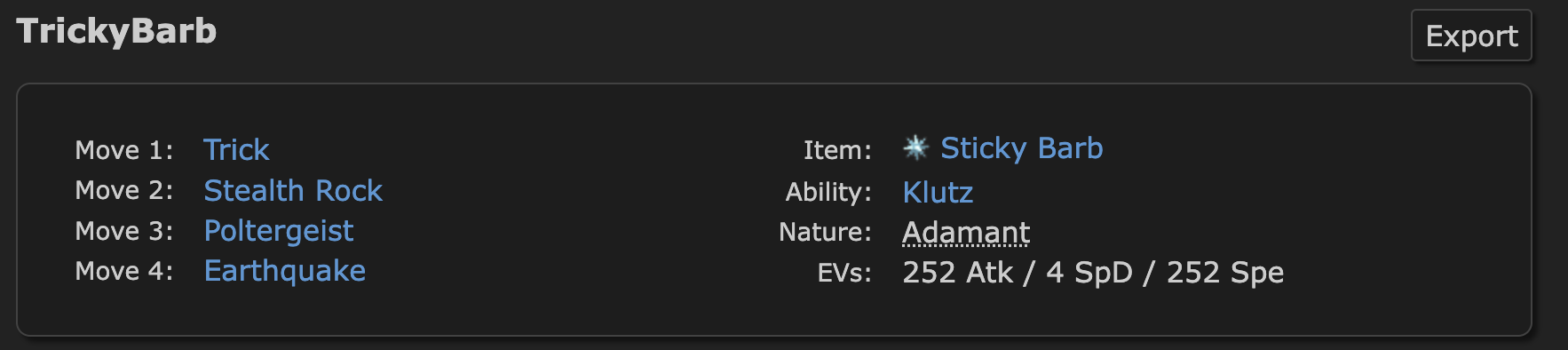
Task: Open the Earthquake move link
Action: pos(285,271)
